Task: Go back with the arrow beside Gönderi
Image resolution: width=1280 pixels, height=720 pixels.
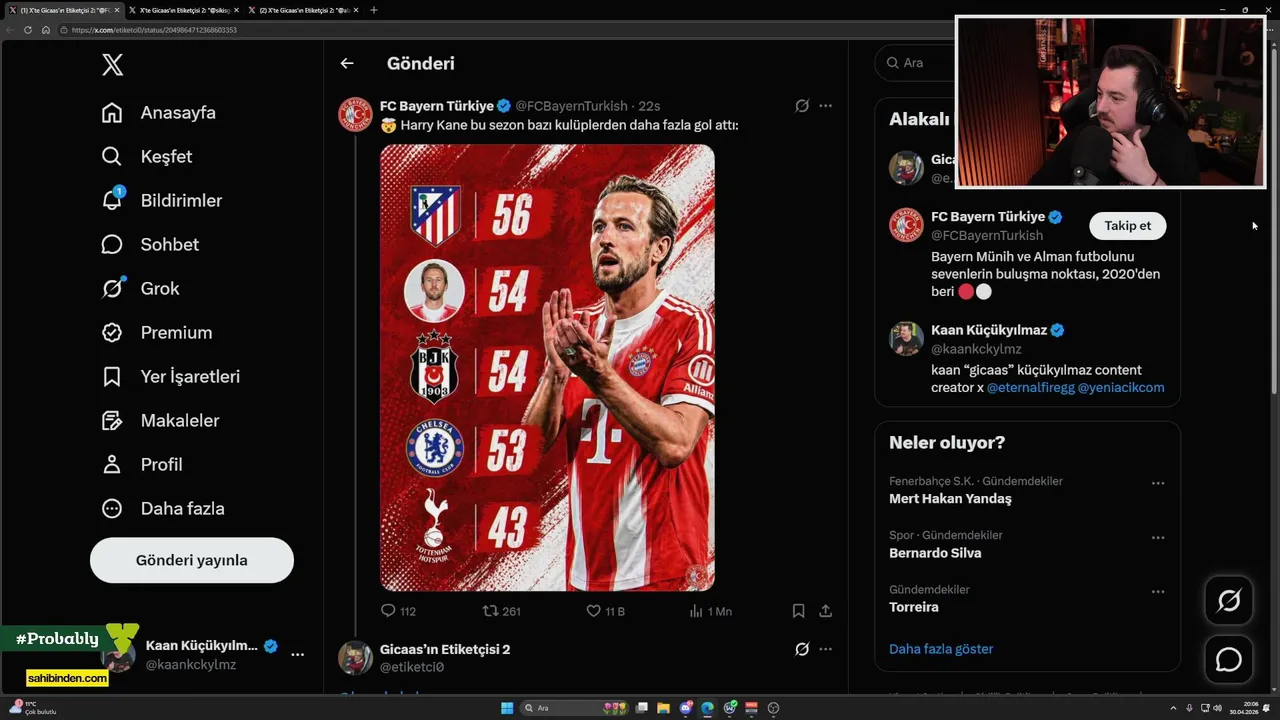Action: 347,63
